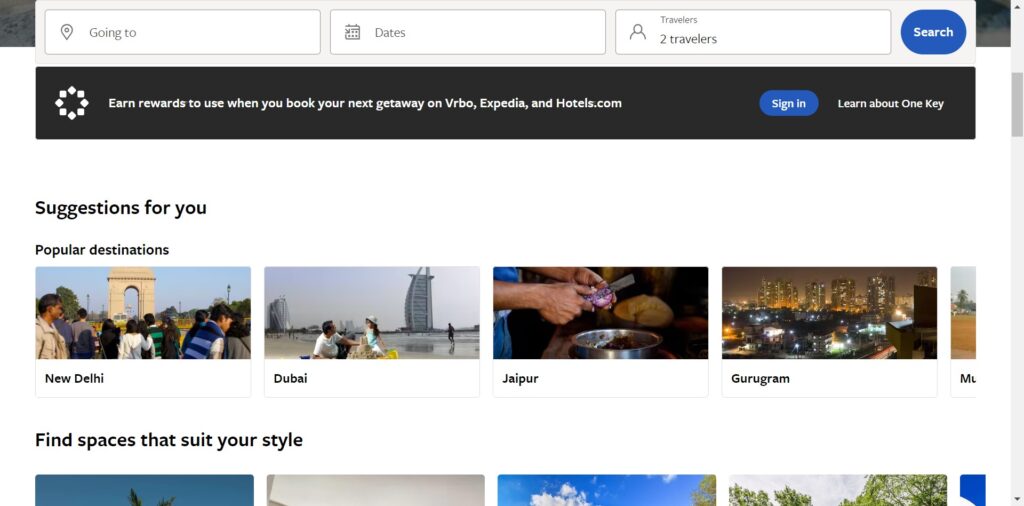Open the Learn about One Key link
Viewport: 1024px width, 506px height.
[x=890, y=103]
